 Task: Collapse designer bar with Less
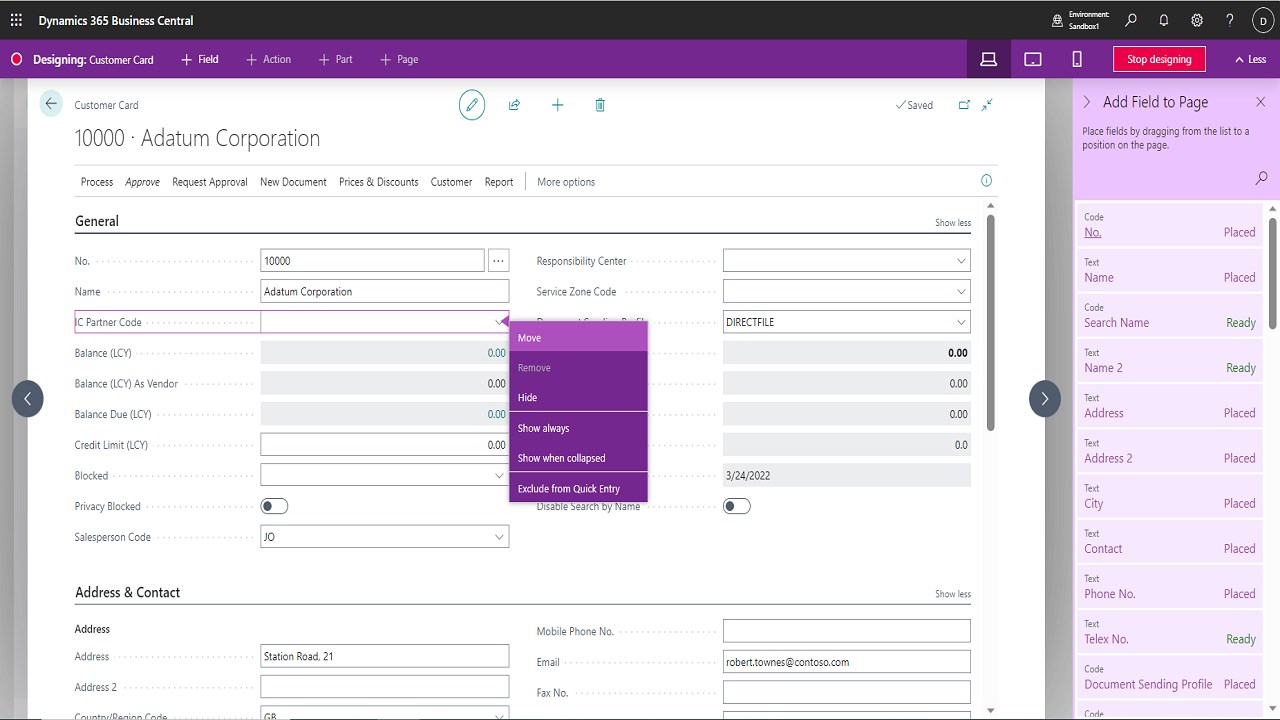[x=1250, y=59]
